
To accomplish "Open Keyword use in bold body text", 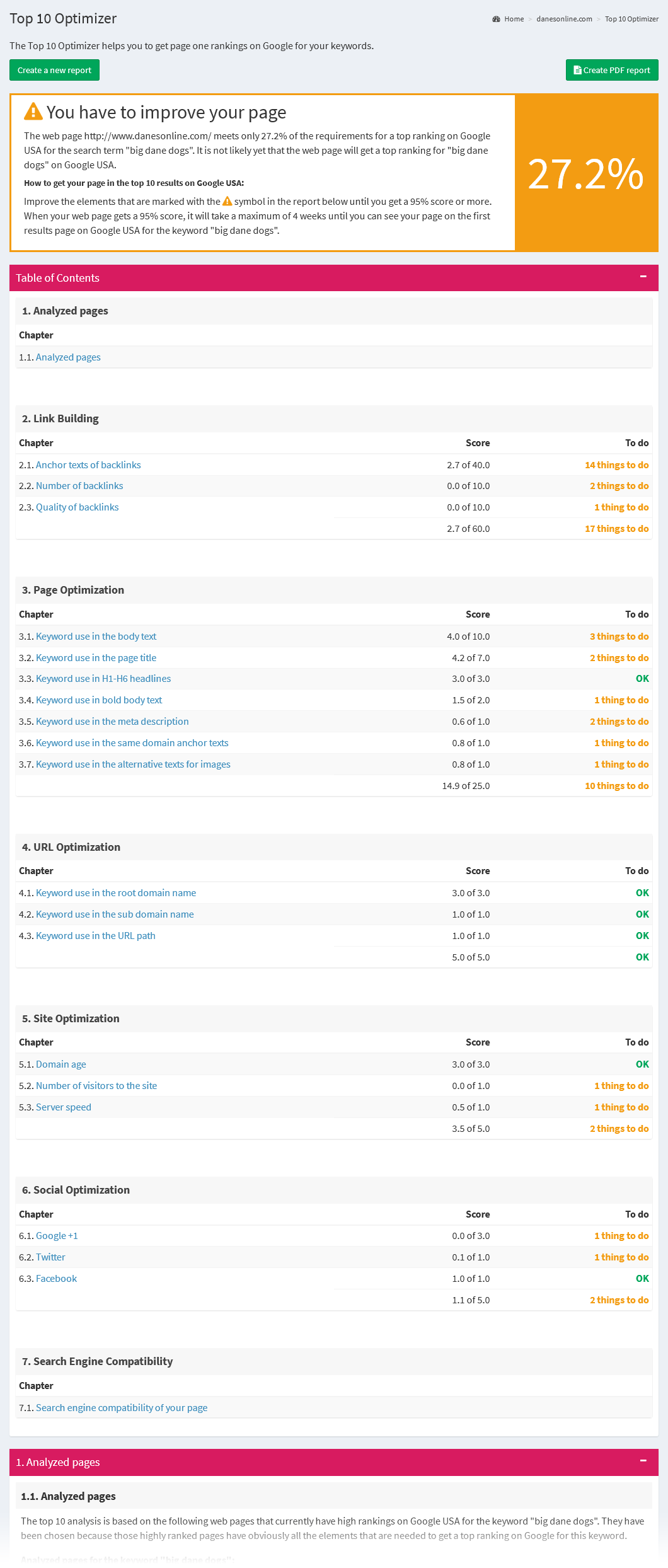I will [x=99, y=700].
